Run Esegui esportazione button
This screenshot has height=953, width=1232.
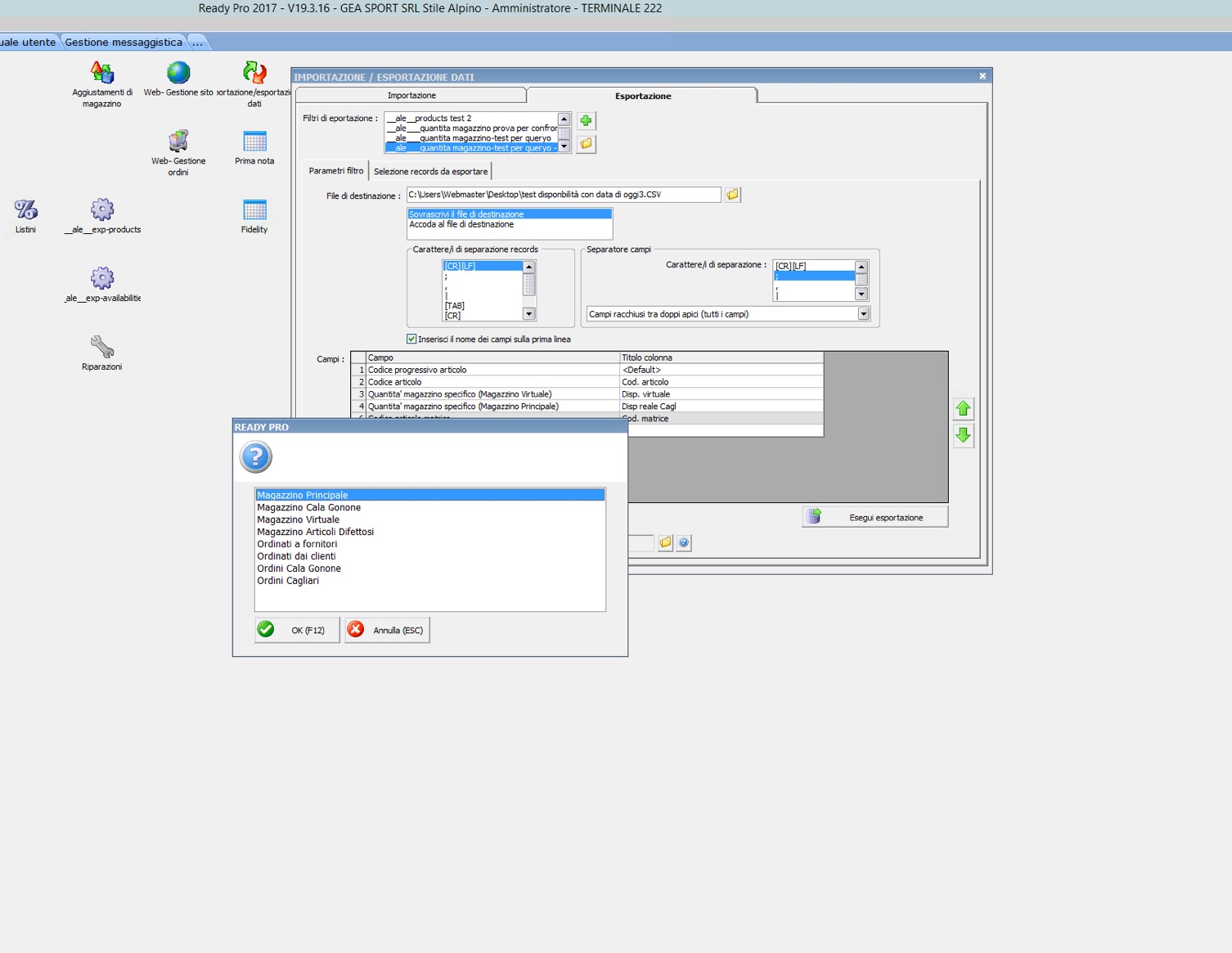click(x=875, y=517)
